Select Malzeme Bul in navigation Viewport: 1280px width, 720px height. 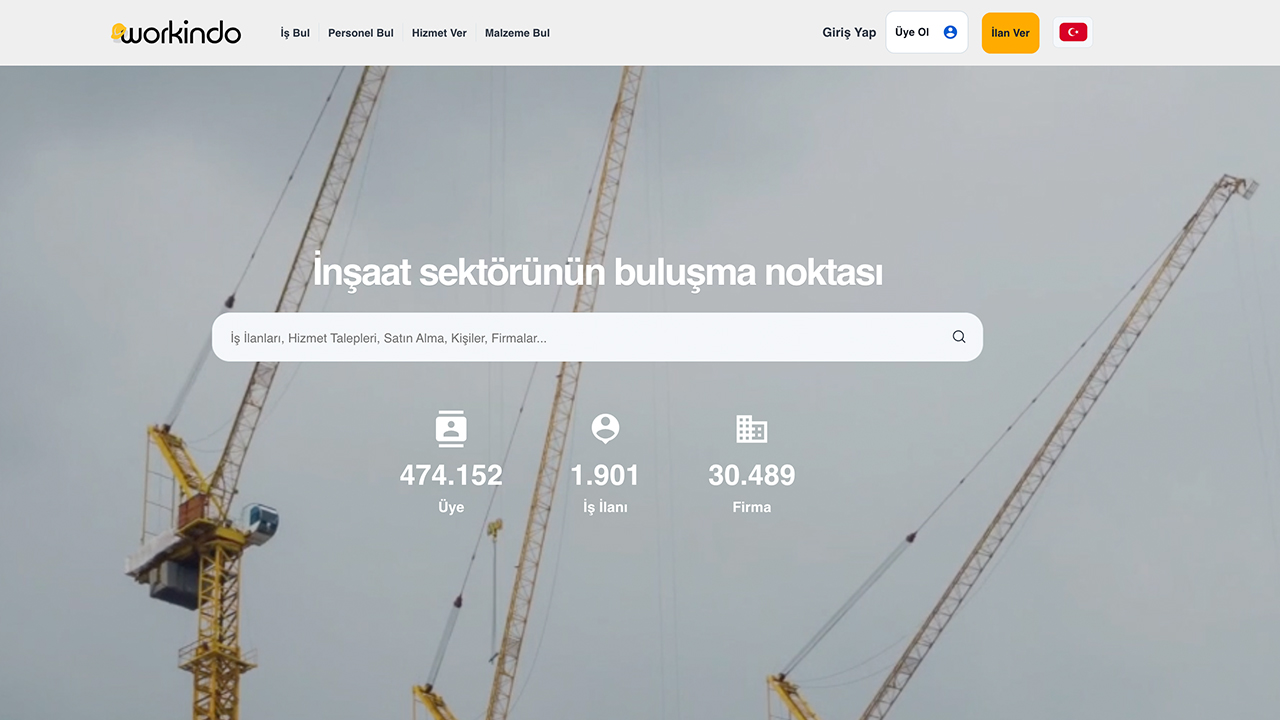(x=517, y=33)
